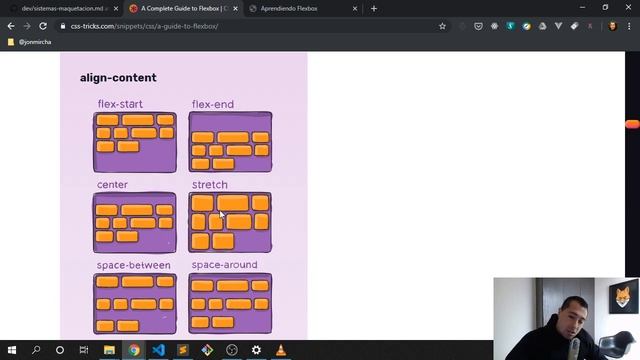Click the orange marker at the right edge of the page
The width and height of the screenshot is (640, 360).
pyautogui.click(x=632, y=124)
